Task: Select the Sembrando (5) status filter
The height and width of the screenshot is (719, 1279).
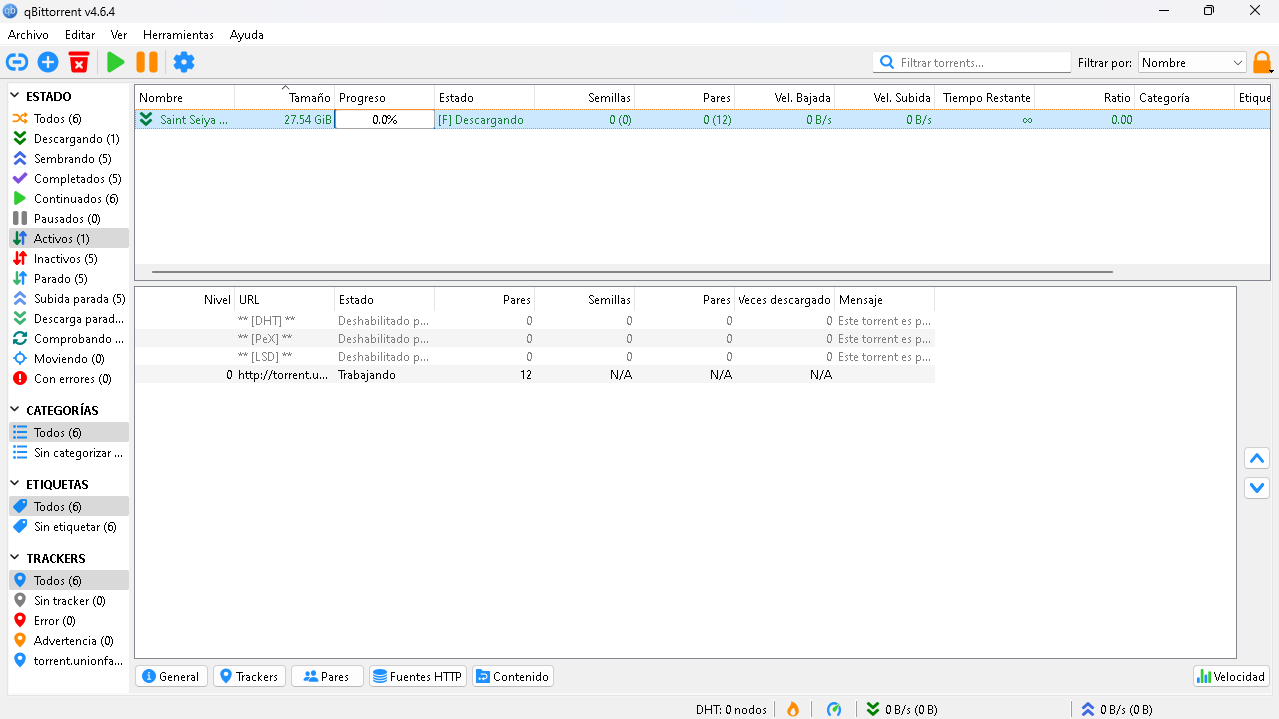Action: click(69, 159)
